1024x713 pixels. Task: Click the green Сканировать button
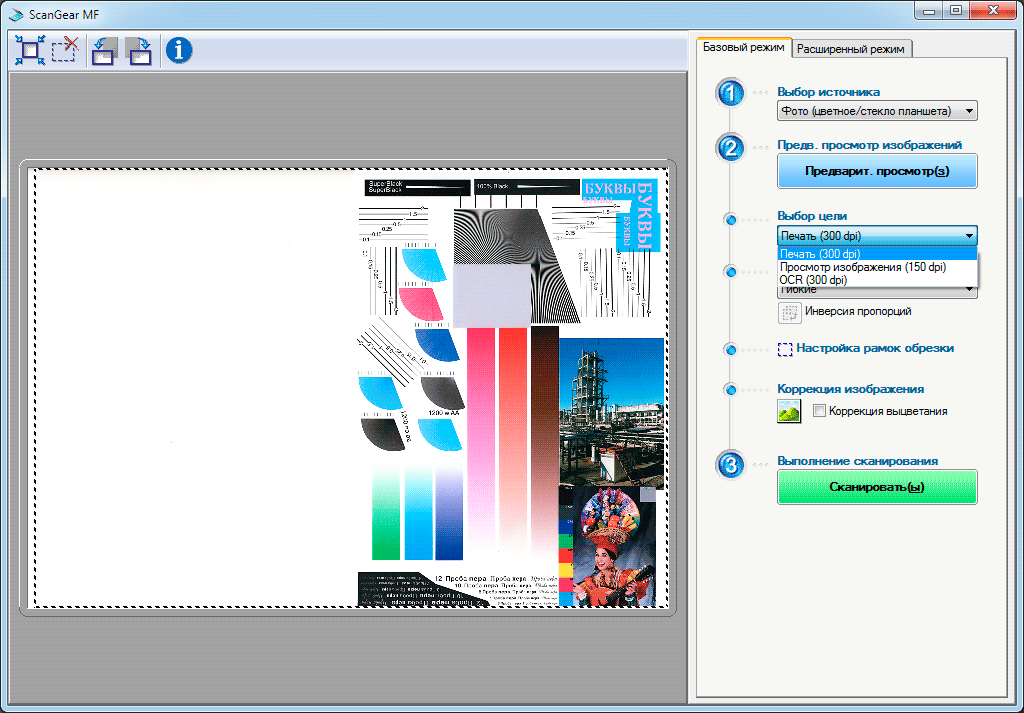click(877, 486)
